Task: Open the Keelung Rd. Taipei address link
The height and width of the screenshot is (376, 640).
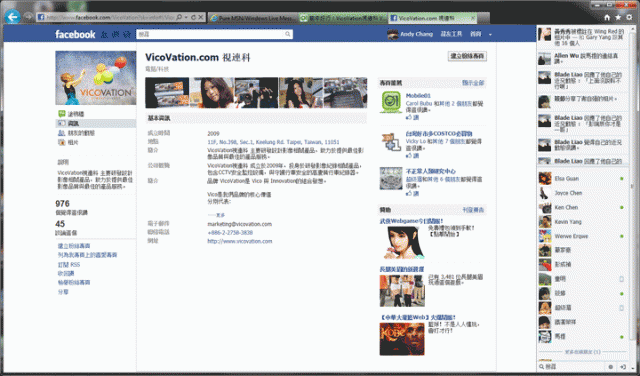Action: (x=273, y=142)
